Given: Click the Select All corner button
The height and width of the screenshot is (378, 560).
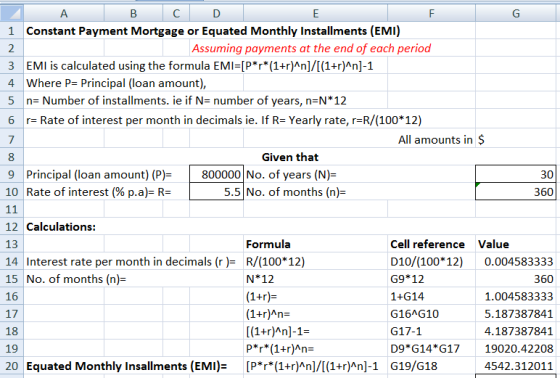Looking at the screenshot, I should [x=12, y=13].
